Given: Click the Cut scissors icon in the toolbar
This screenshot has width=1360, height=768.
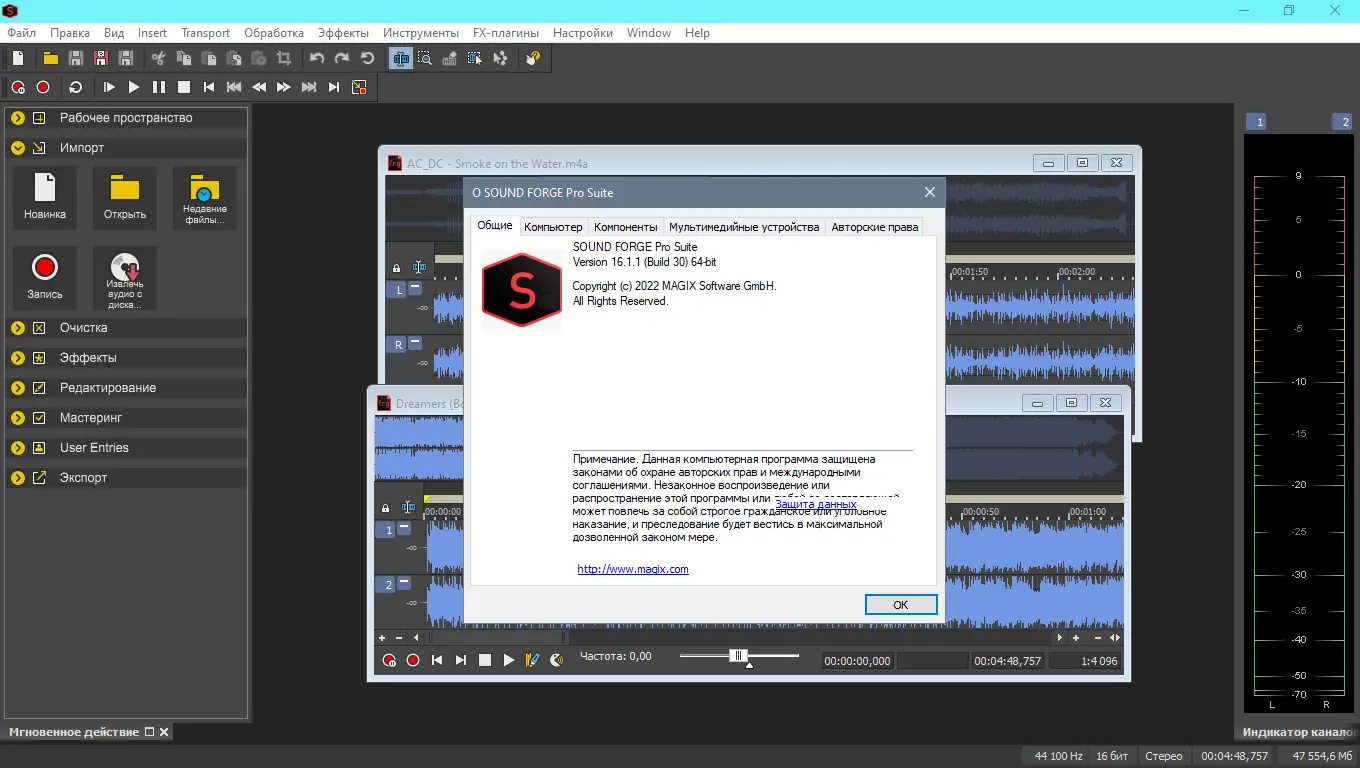Looking at the screenshot, I should (158, 59).
